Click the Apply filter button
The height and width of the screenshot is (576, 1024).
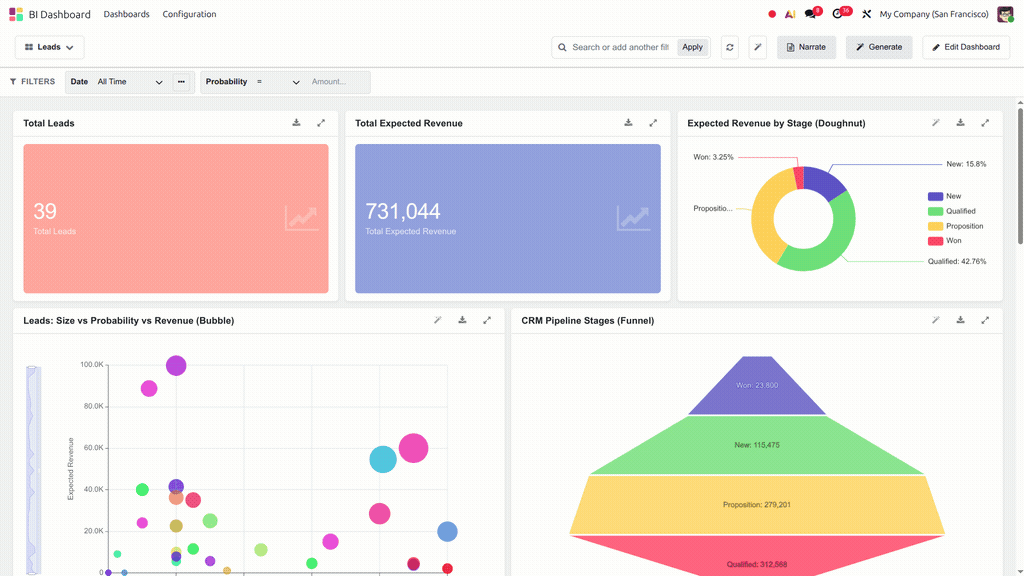click(692, 47)
